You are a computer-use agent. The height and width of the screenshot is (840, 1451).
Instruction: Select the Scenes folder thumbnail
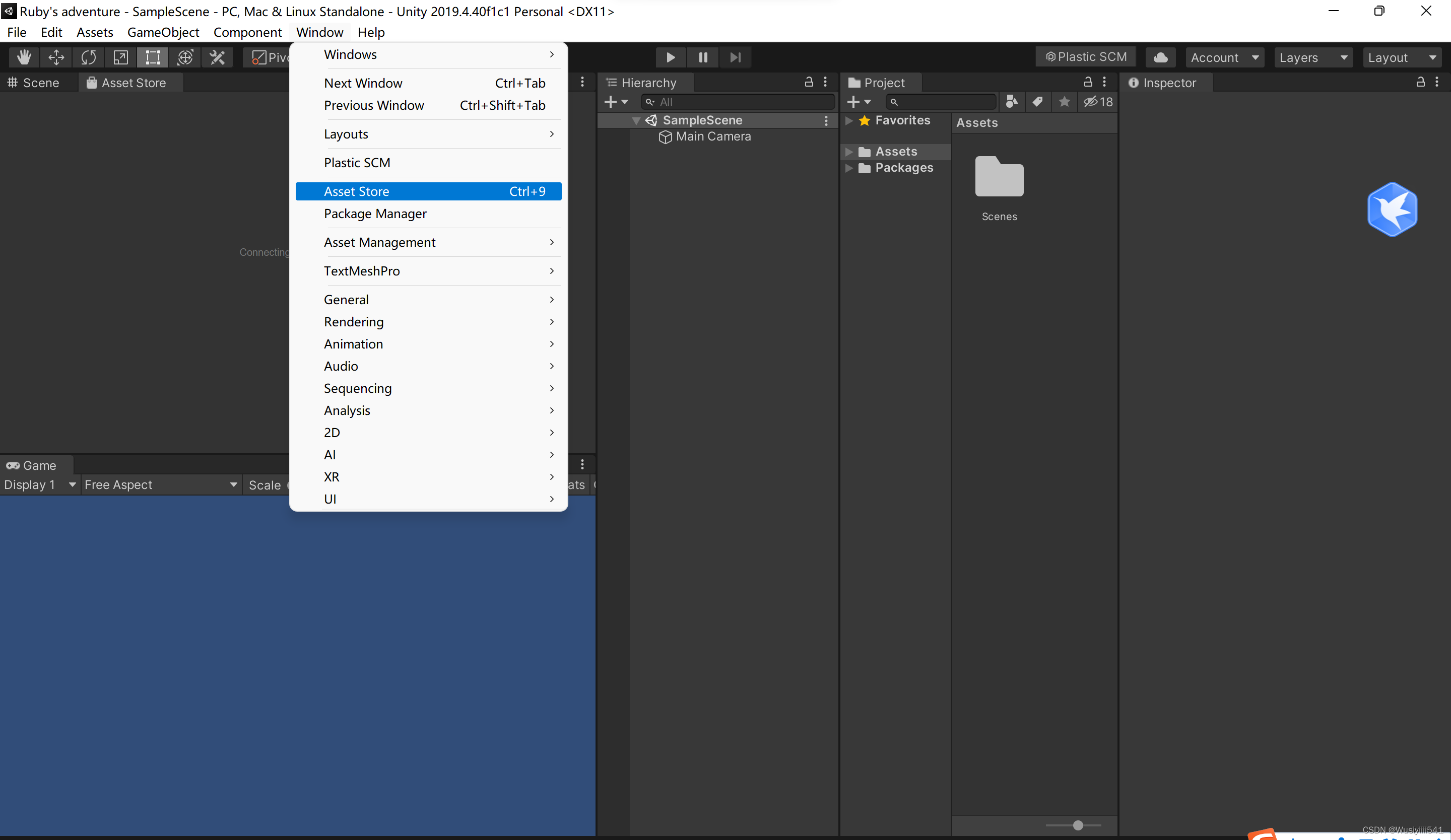999,177
